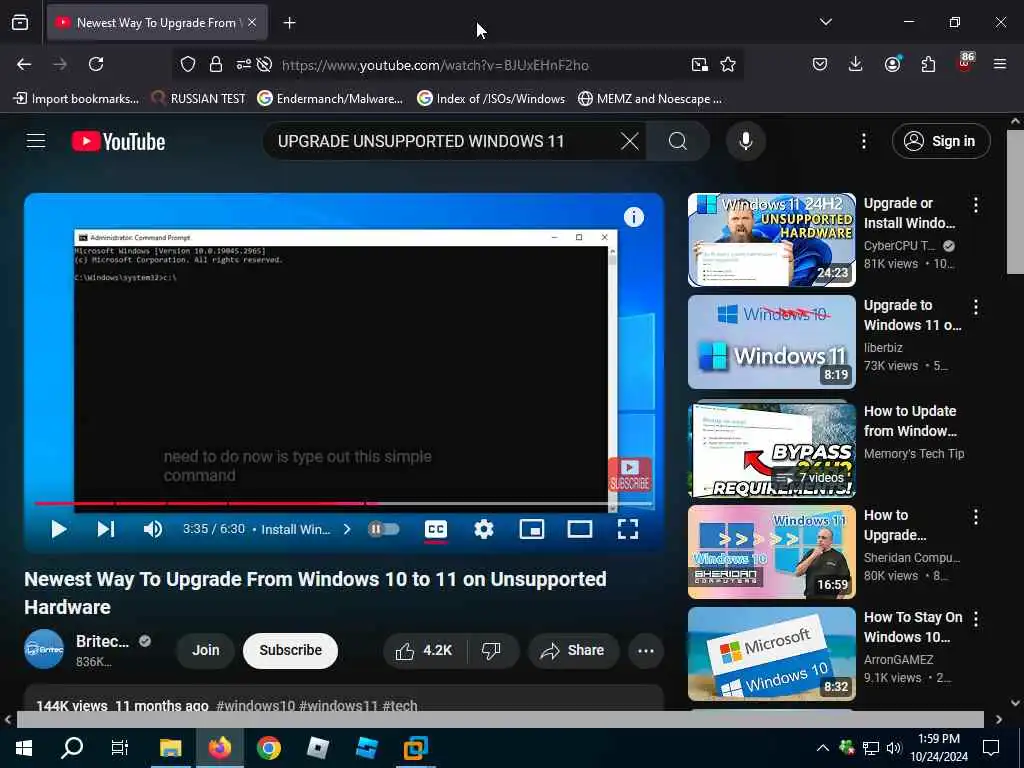Viewport: 1024px width, 768px height.
Task: Click the YouTube search magnifier button
Action: click(678, 141)
